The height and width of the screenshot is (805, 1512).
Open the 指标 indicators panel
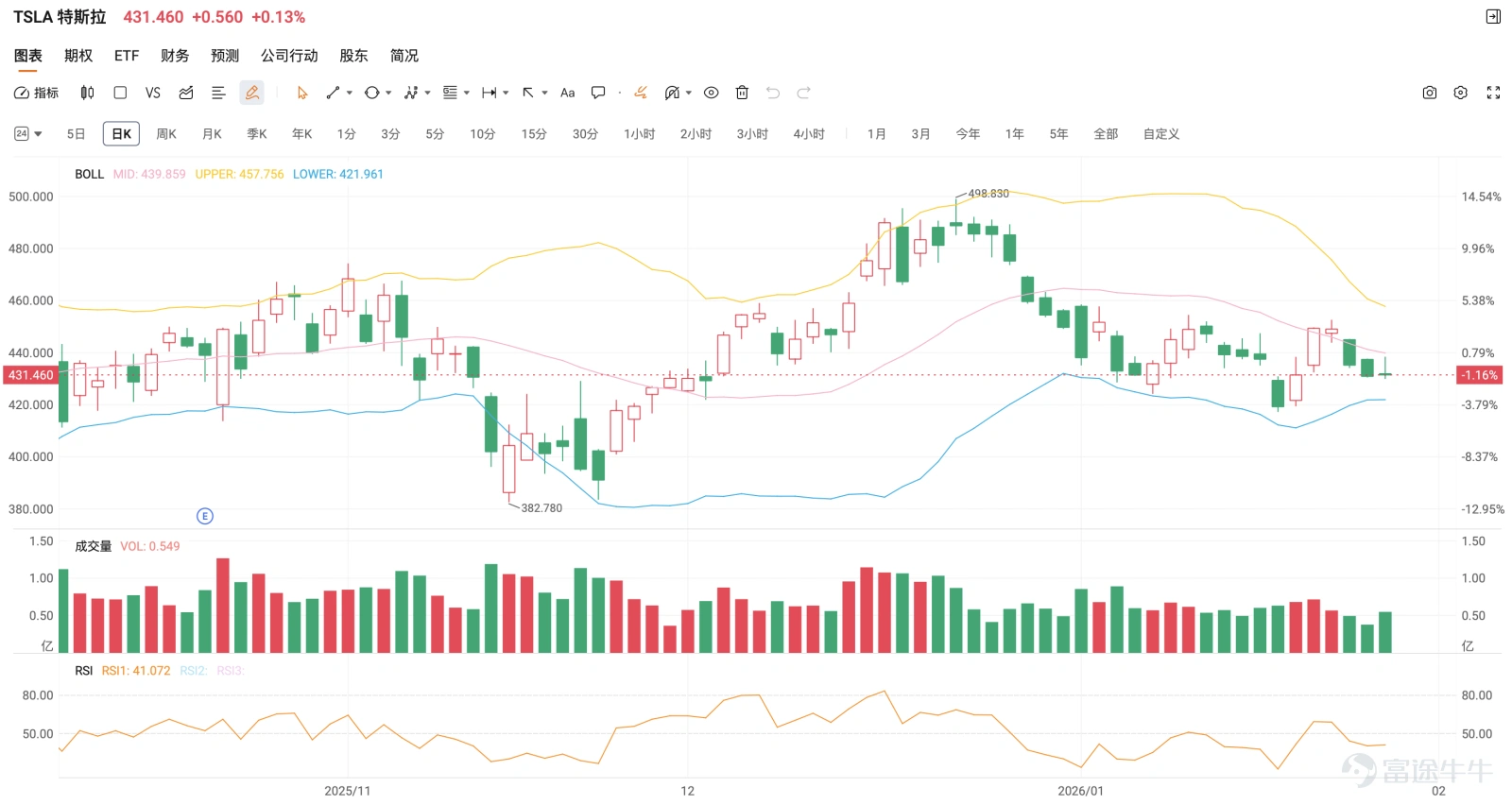tap(36, 93)
